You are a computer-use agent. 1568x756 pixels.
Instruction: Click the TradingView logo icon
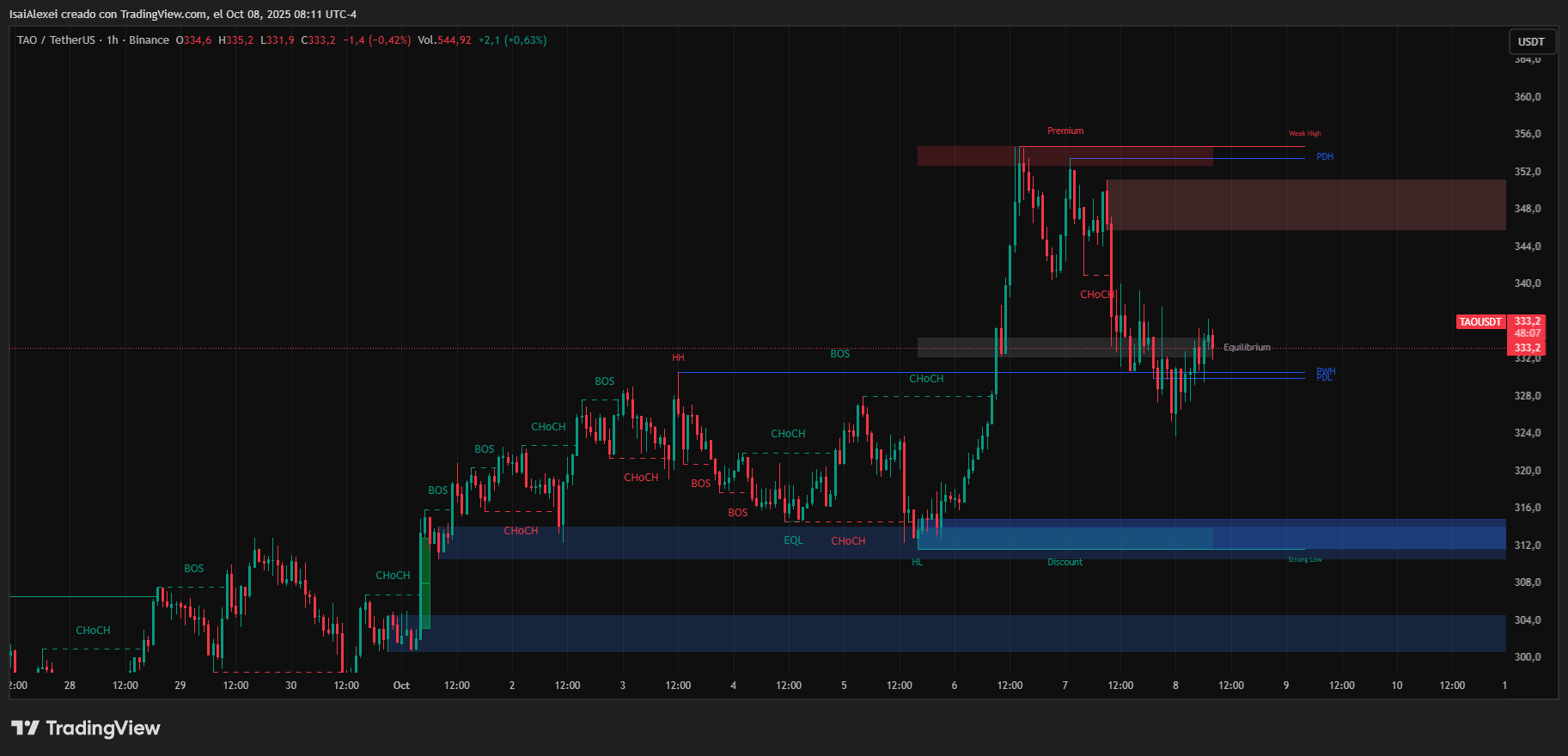[26, 729]
